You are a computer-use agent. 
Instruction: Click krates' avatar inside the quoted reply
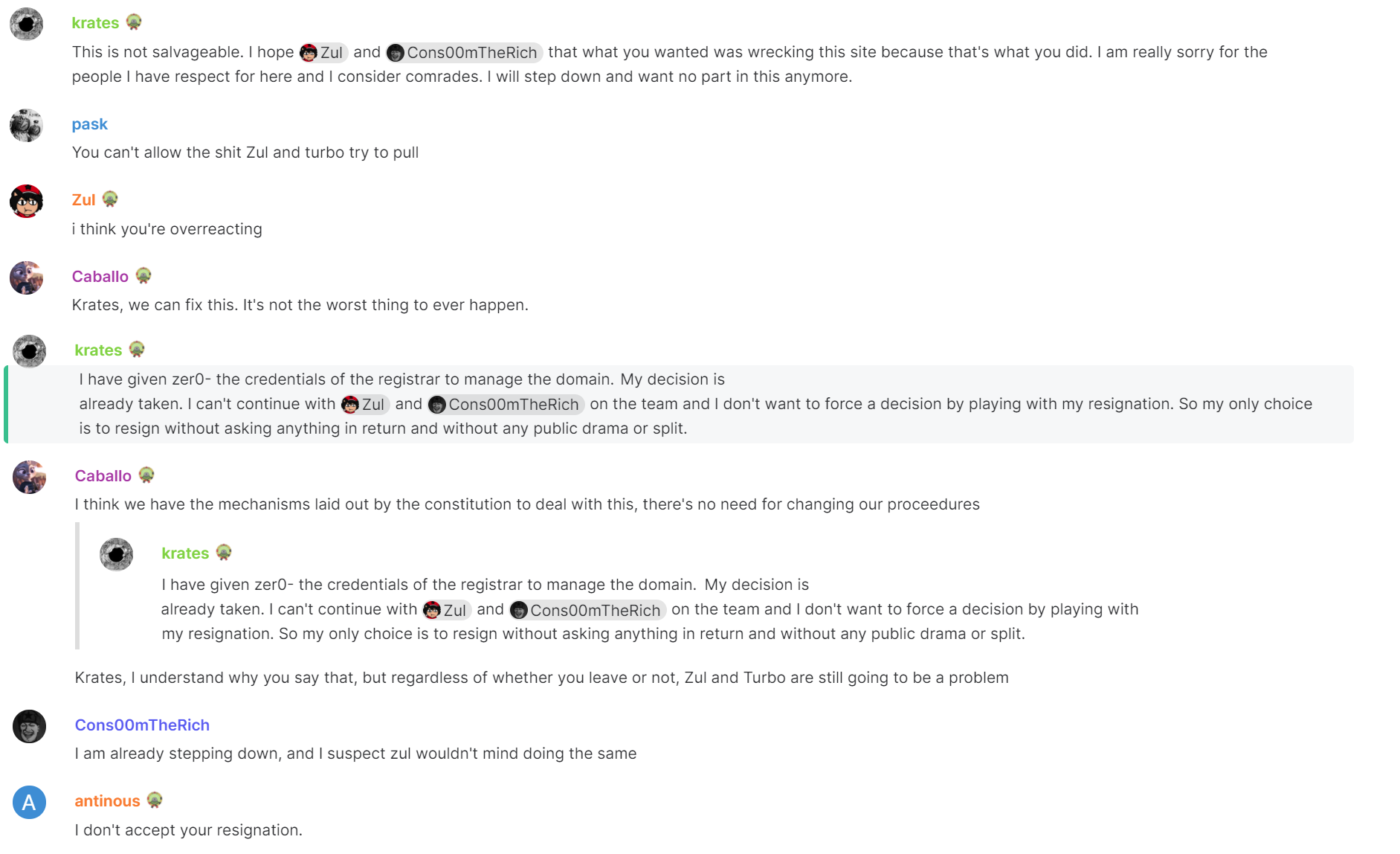117,555
